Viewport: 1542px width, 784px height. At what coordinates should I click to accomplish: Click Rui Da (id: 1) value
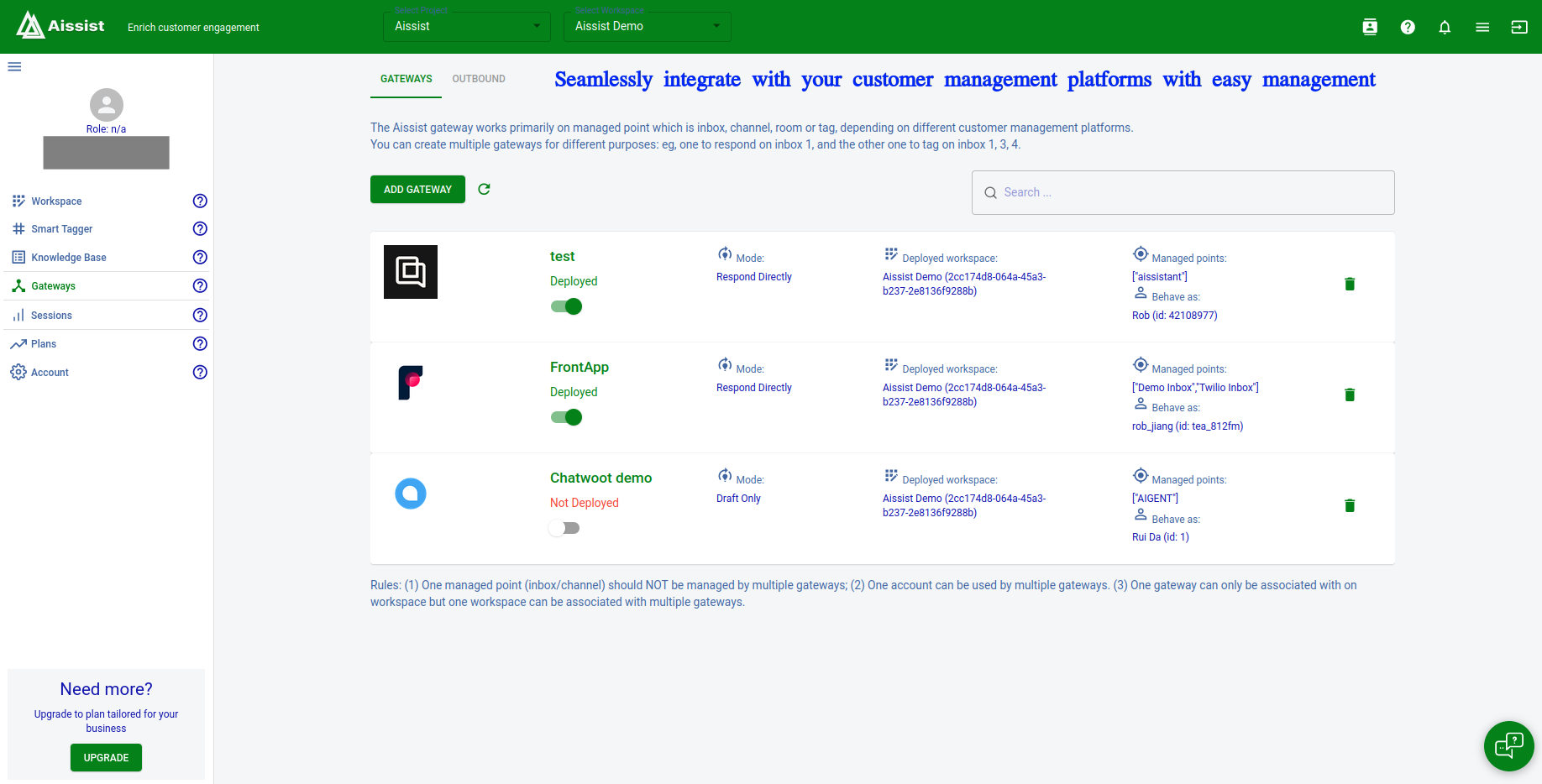[1161, 537]
